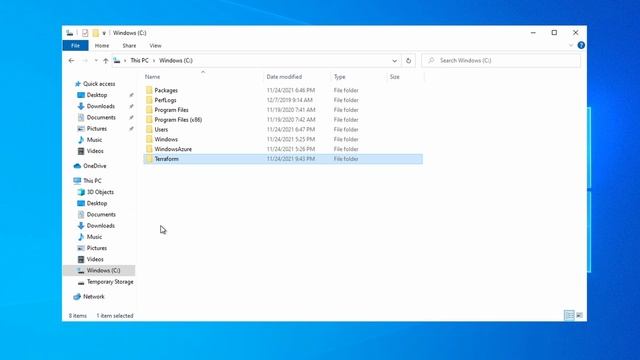Screen dimensions: 640x360
Task: Click Terraform date 11/24/2021 9:43 PM
Action: pos(291,159)
